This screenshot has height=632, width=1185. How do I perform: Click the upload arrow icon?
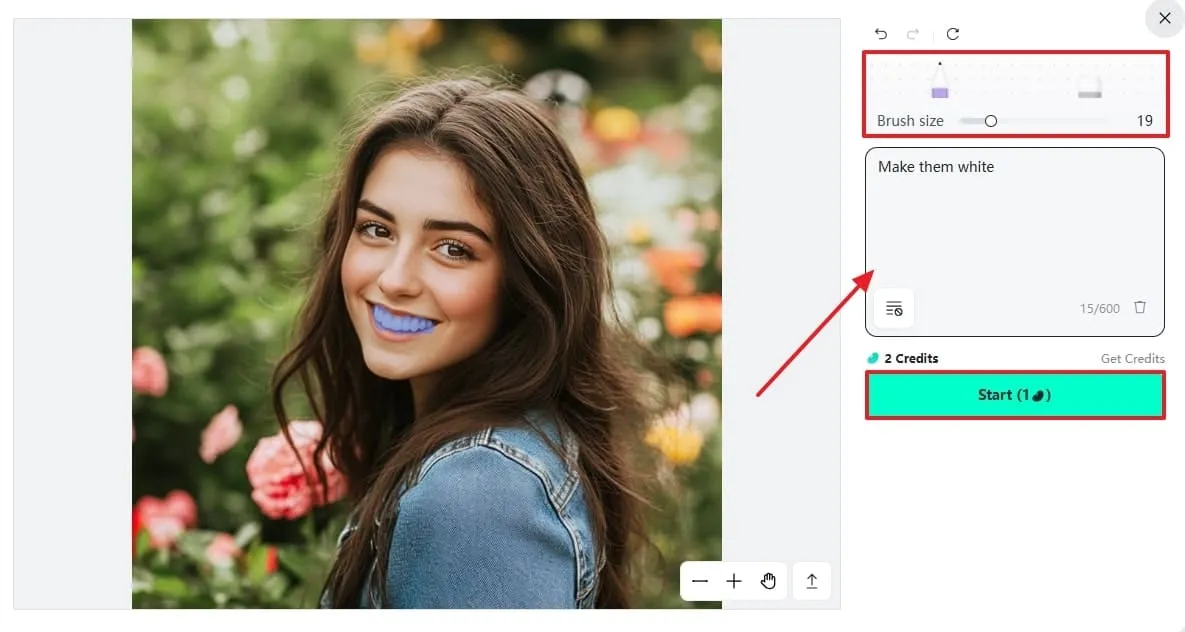pyautogui.click(x=812, y=581)
